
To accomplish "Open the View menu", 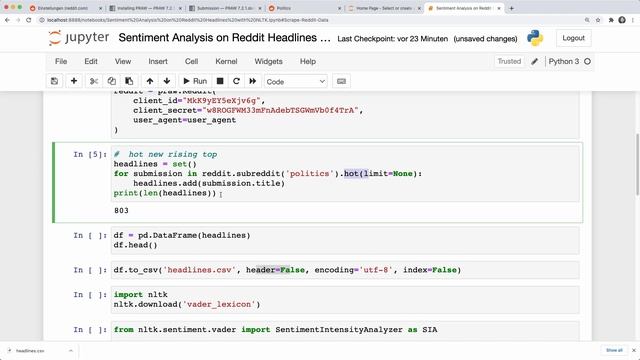I will [x=122, y=61].
